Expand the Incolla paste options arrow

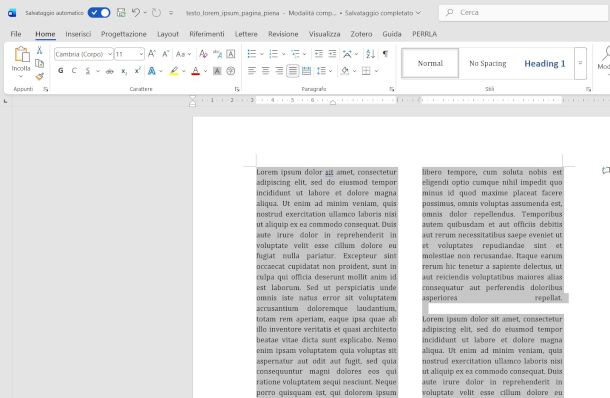21,76
